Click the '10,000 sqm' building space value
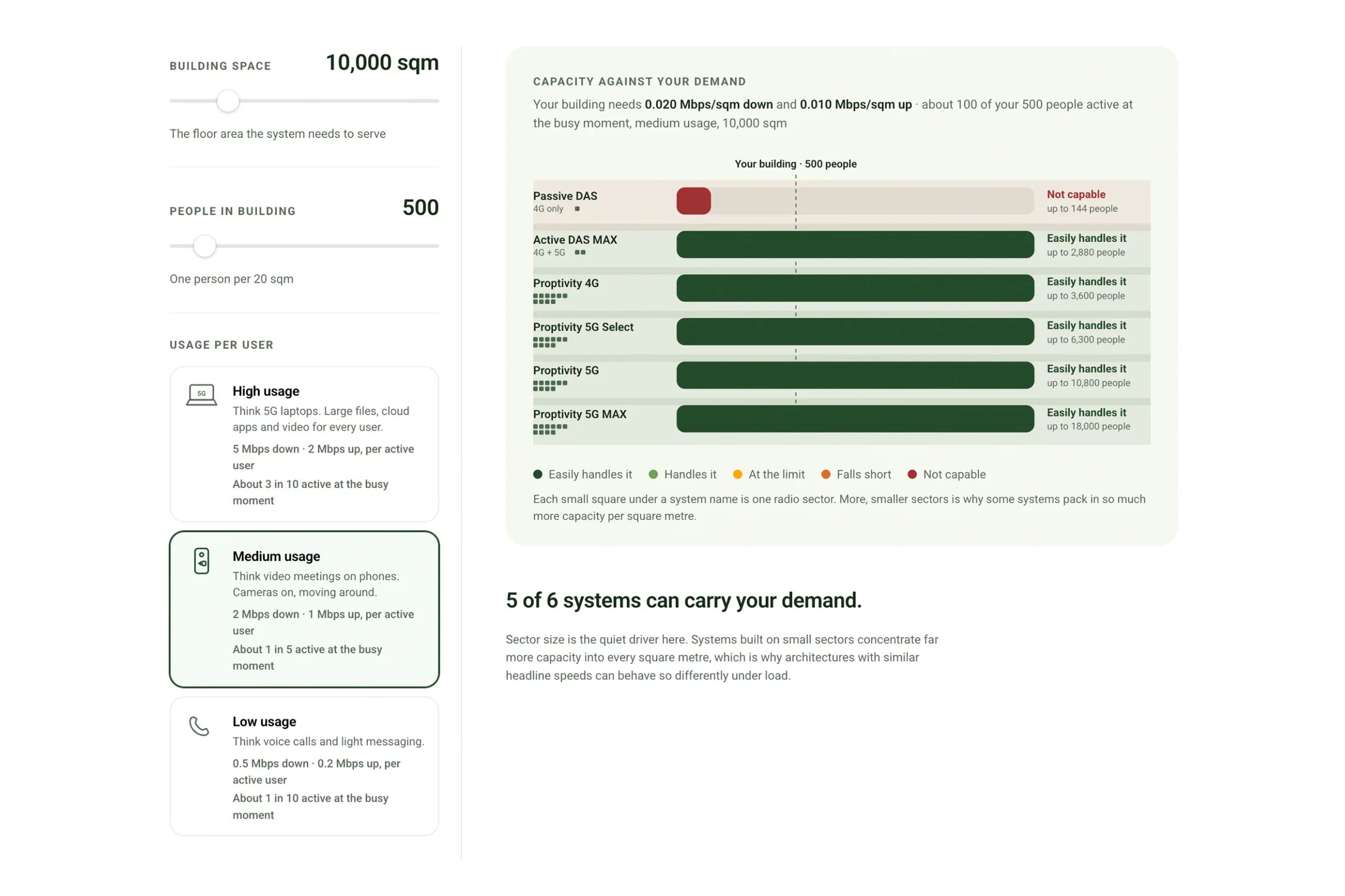Image resolution: width=1345 pixels, height=896 pixels. tap(382, 62)
